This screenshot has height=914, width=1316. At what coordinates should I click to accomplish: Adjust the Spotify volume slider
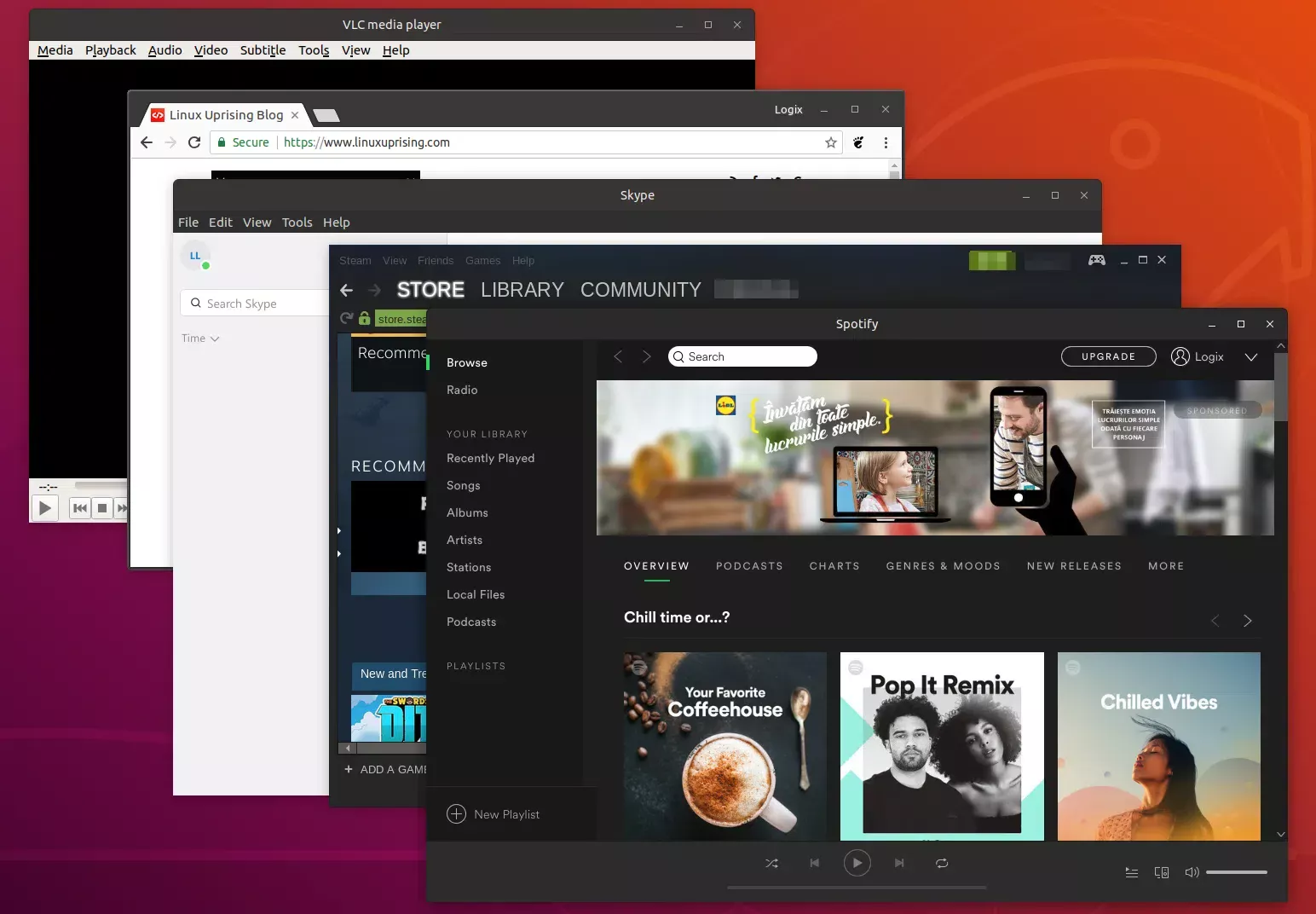pos(1237,872)
